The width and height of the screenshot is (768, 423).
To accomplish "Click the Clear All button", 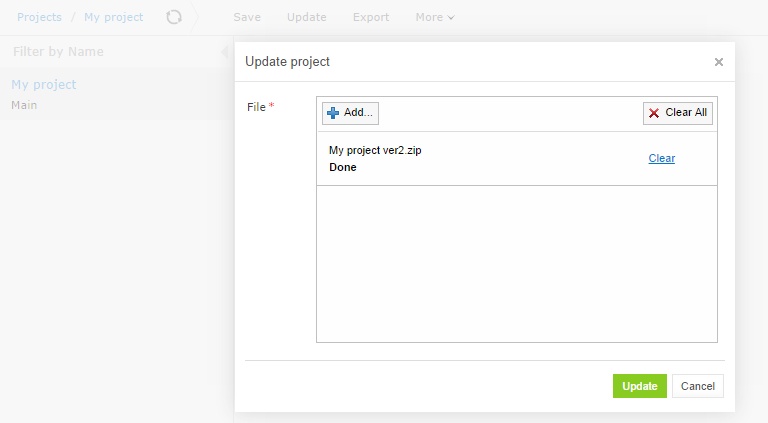I will (x=678, y=113).
